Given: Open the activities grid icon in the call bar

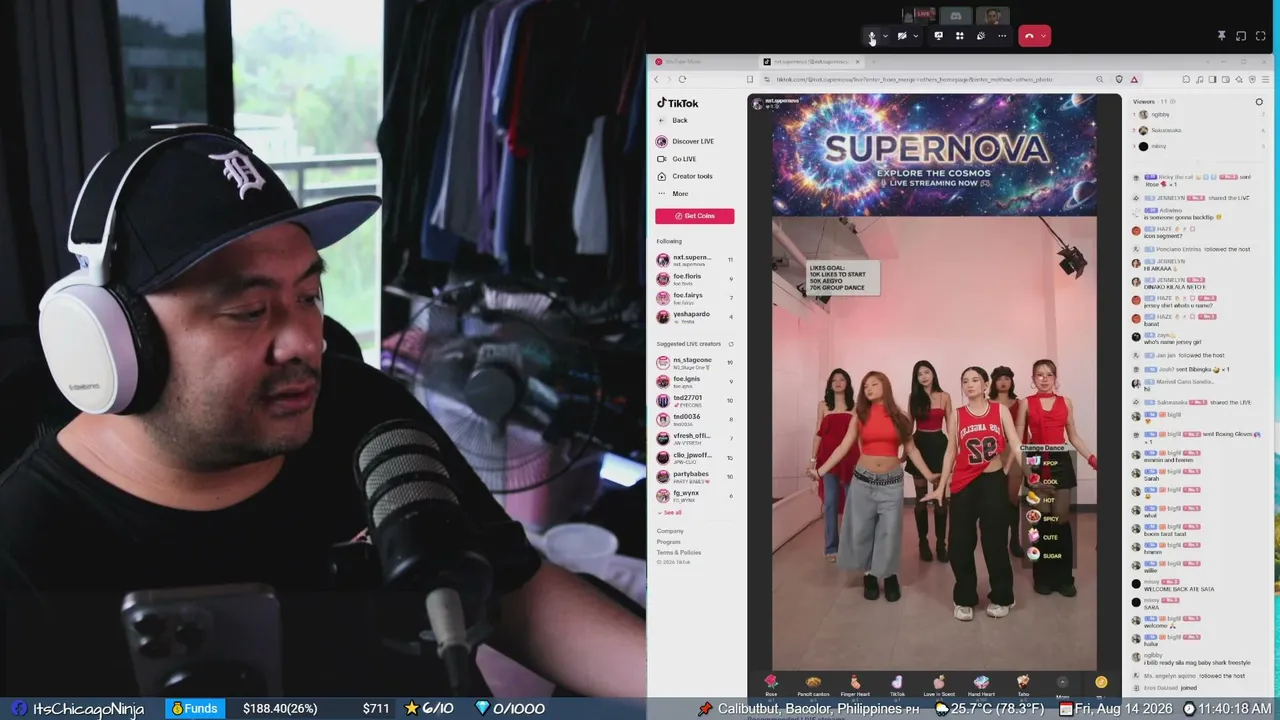Looking at the screenshot, I should click(959, 36).
